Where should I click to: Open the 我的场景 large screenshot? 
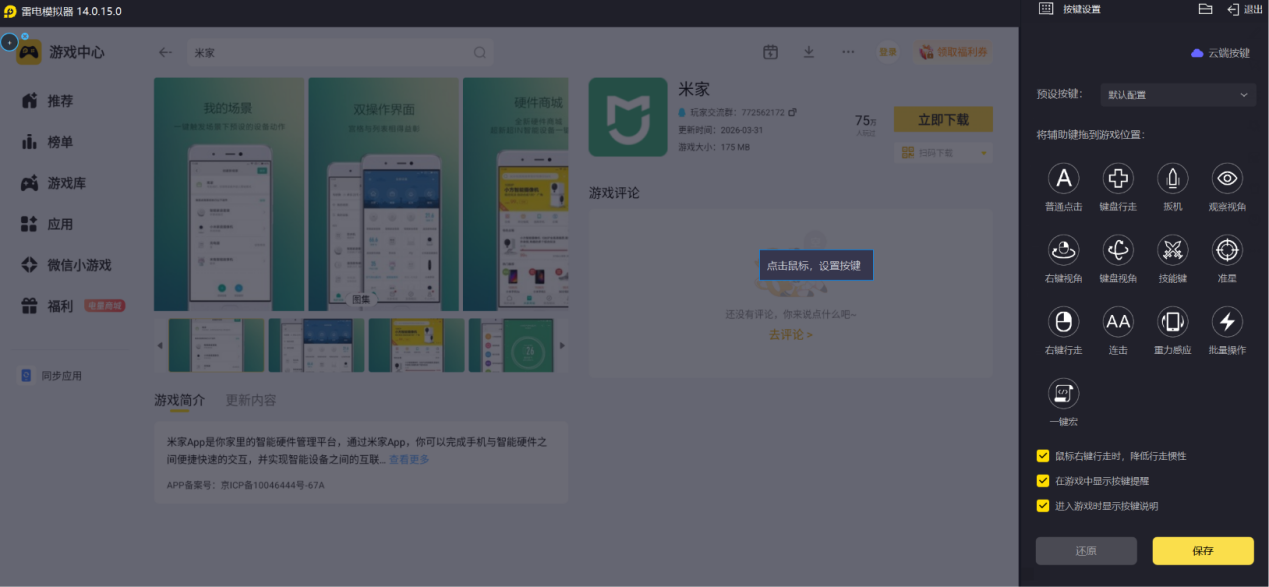229,195
